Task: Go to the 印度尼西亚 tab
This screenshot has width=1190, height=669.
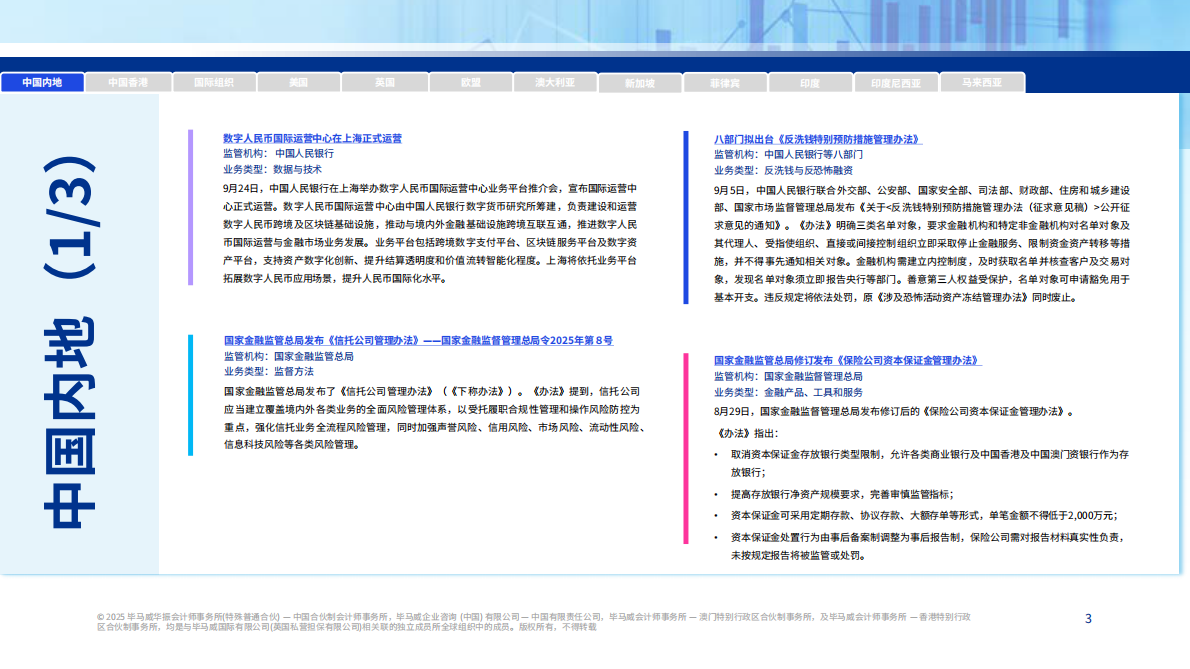Action: [x=896, y=83]
